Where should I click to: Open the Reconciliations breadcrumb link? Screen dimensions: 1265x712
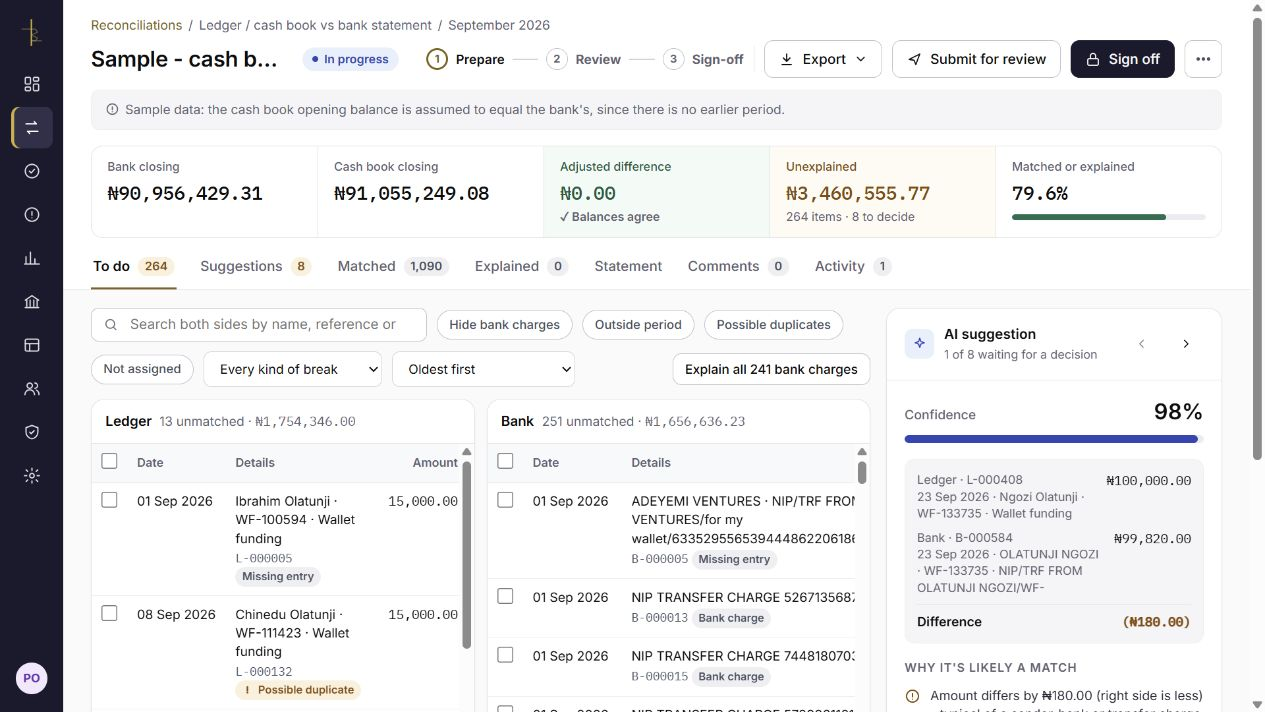click(x=136, y=25)
